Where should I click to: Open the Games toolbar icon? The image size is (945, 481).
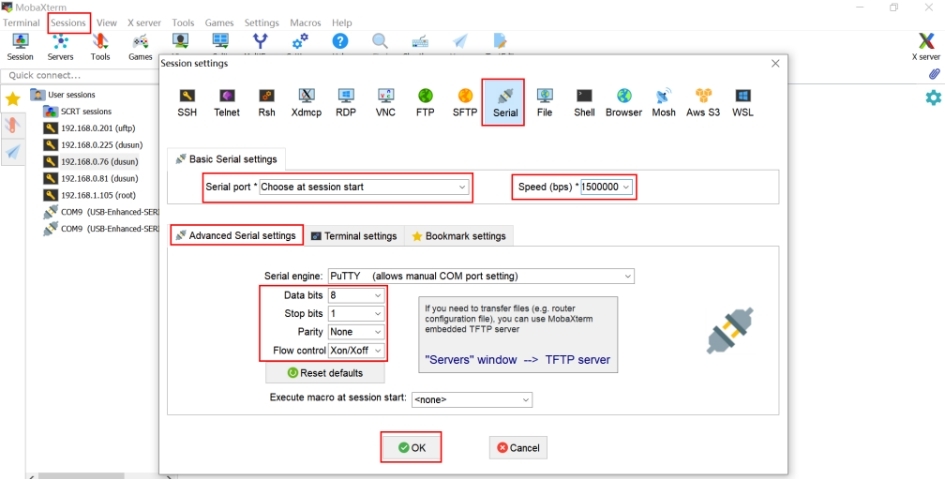[x=140, y=47]
